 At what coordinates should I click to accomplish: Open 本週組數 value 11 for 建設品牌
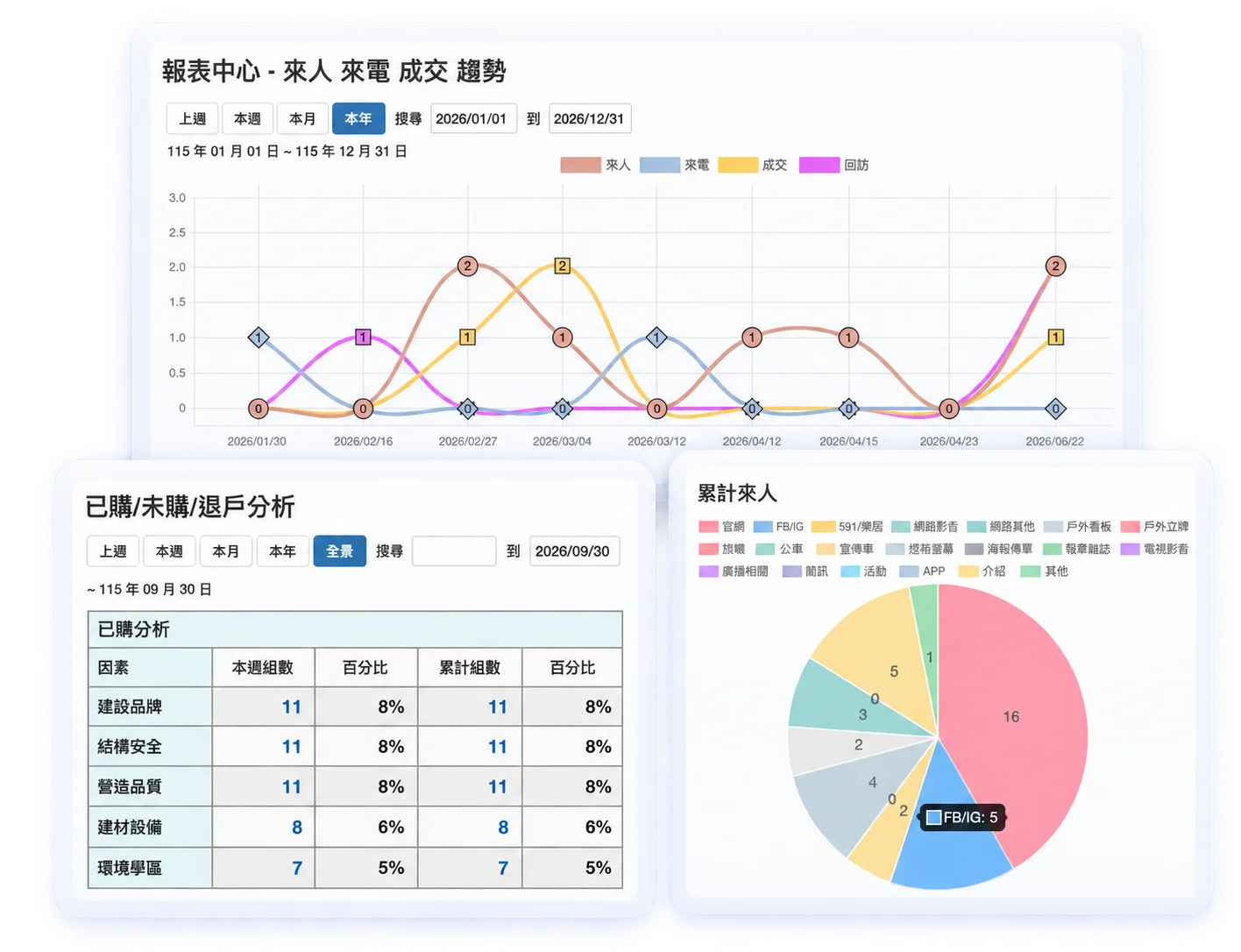(292, 707)
